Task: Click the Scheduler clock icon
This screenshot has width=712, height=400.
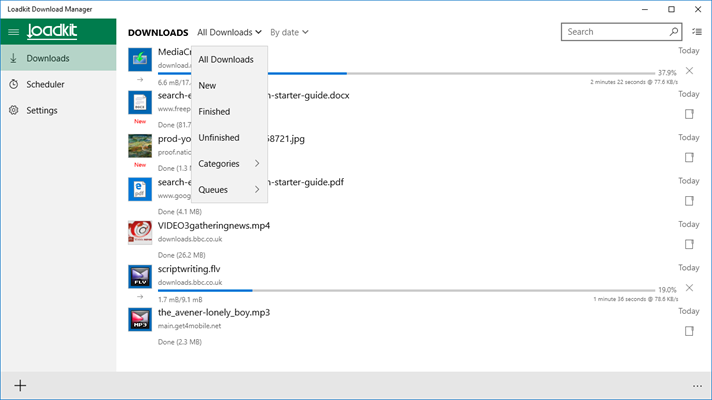Action: click(14, 84)
